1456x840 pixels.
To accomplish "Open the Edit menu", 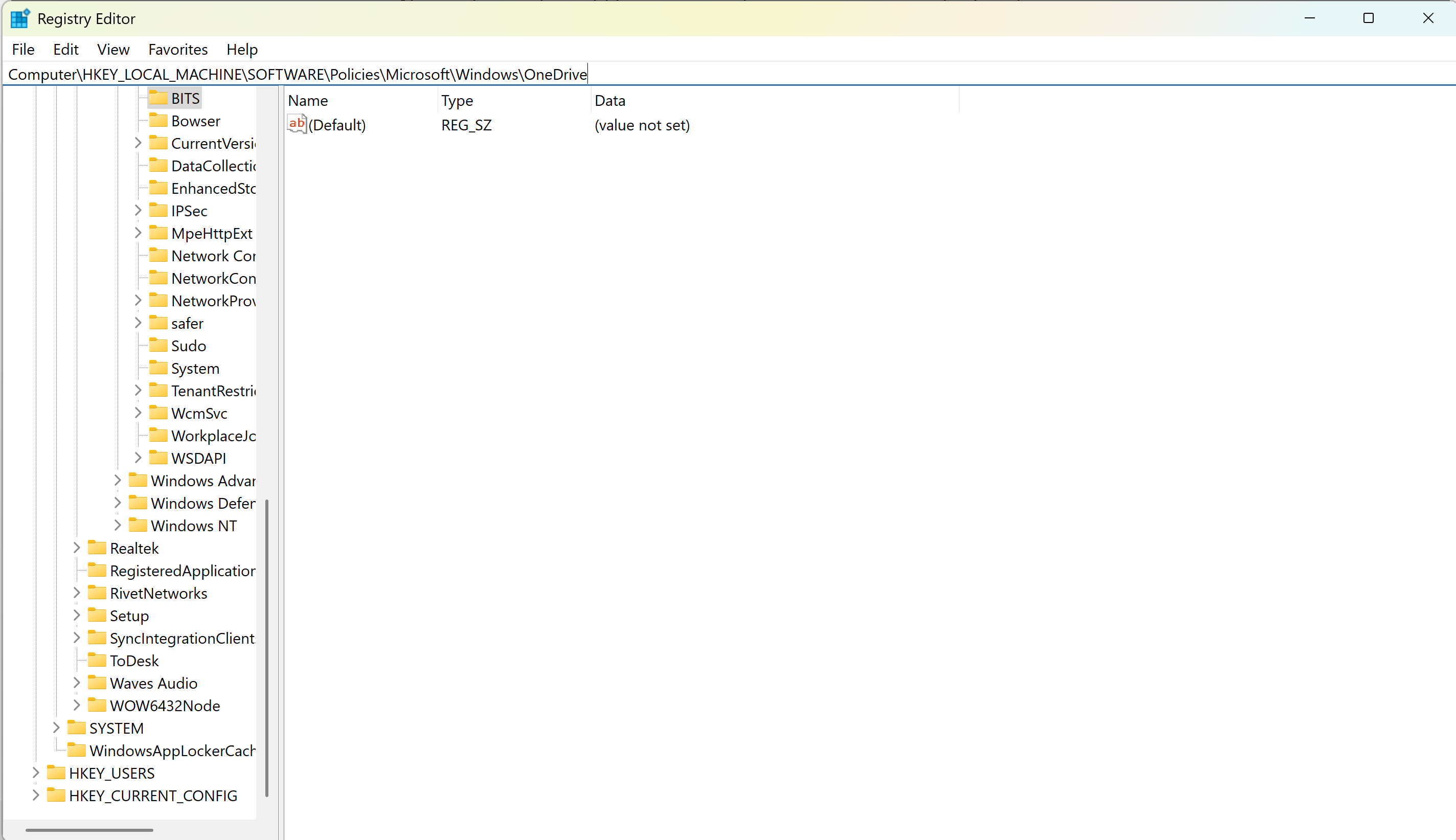I will click(x=66, y=50).
